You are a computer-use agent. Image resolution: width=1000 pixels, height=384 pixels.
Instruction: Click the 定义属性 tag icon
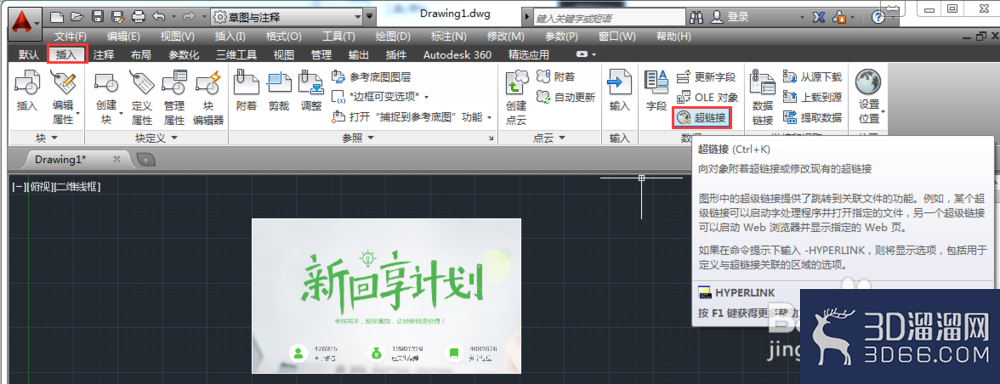pos(141,83)
